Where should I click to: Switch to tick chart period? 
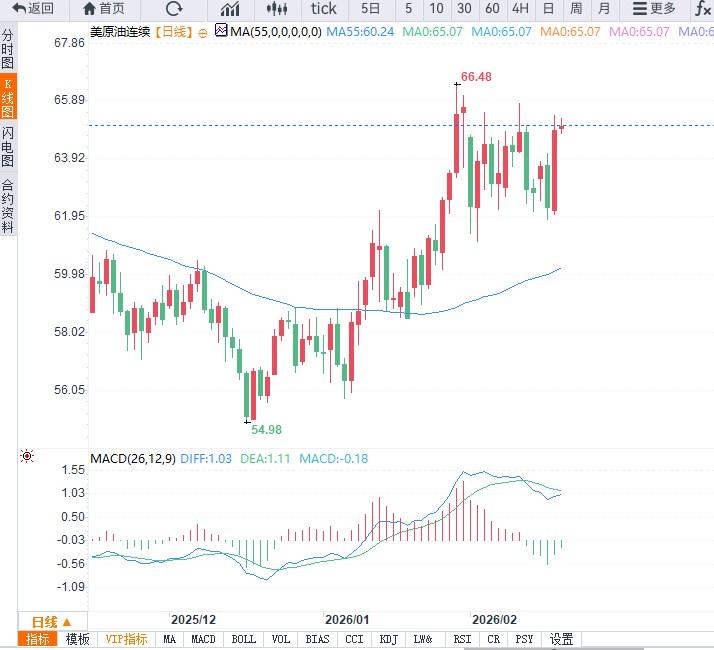[324, 9]
